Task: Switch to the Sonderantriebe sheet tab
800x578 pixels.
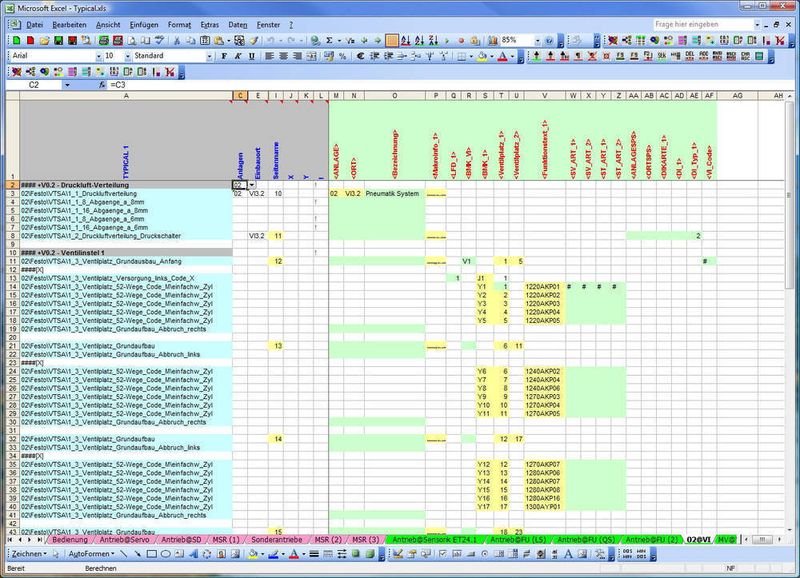Action: coord(276,535)
